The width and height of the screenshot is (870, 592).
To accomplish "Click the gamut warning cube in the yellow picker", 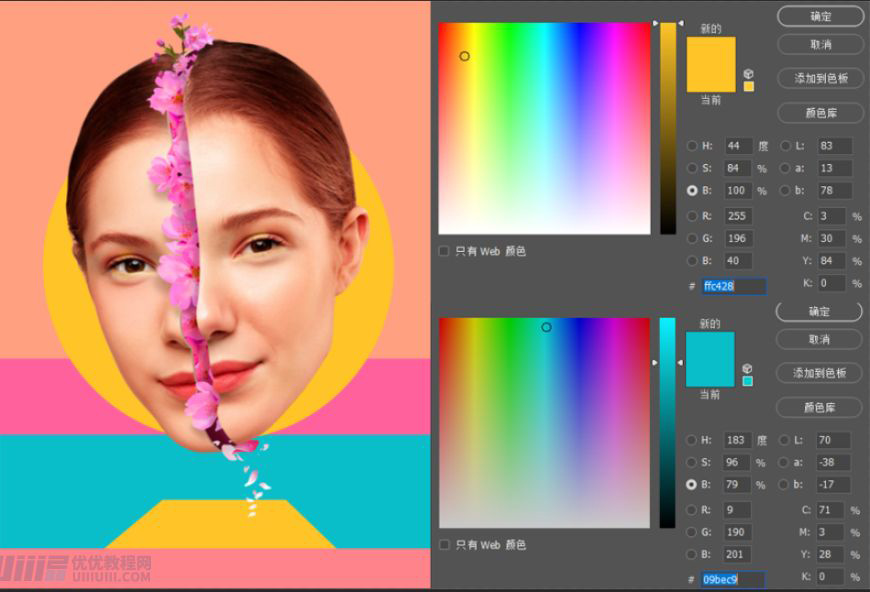I will pyautogui.click(x=748, y=74).
